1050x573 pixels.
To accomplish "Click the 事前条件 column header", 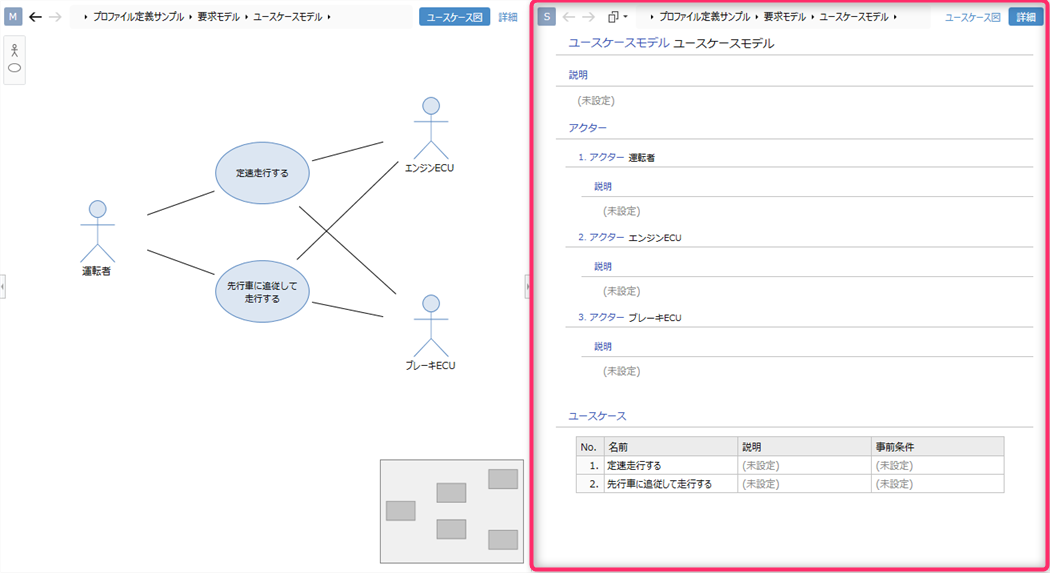I will tap(938, 446).
